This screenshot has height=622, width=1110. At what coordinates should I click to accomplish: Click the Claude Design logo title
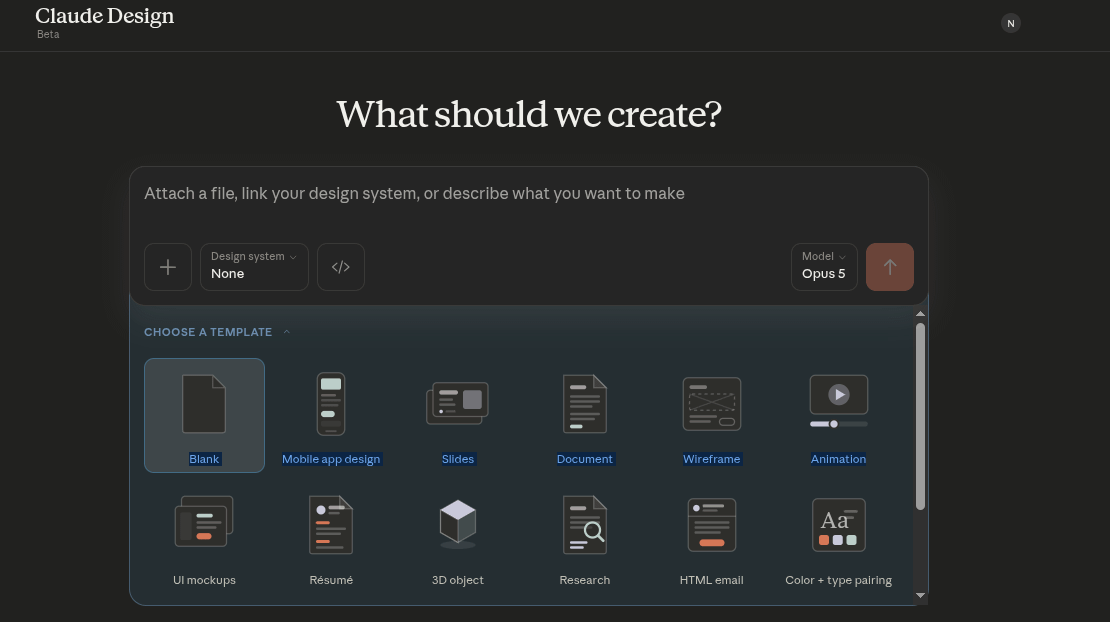(105, 16)
